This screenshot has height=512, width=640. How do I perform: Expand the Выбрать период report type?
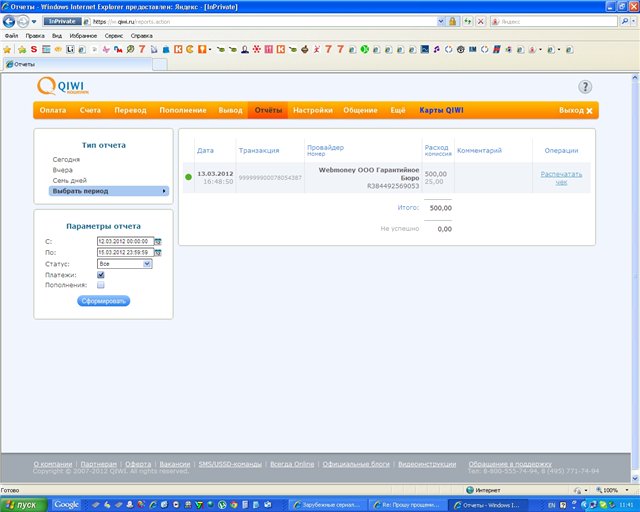(x=109, y=190)
